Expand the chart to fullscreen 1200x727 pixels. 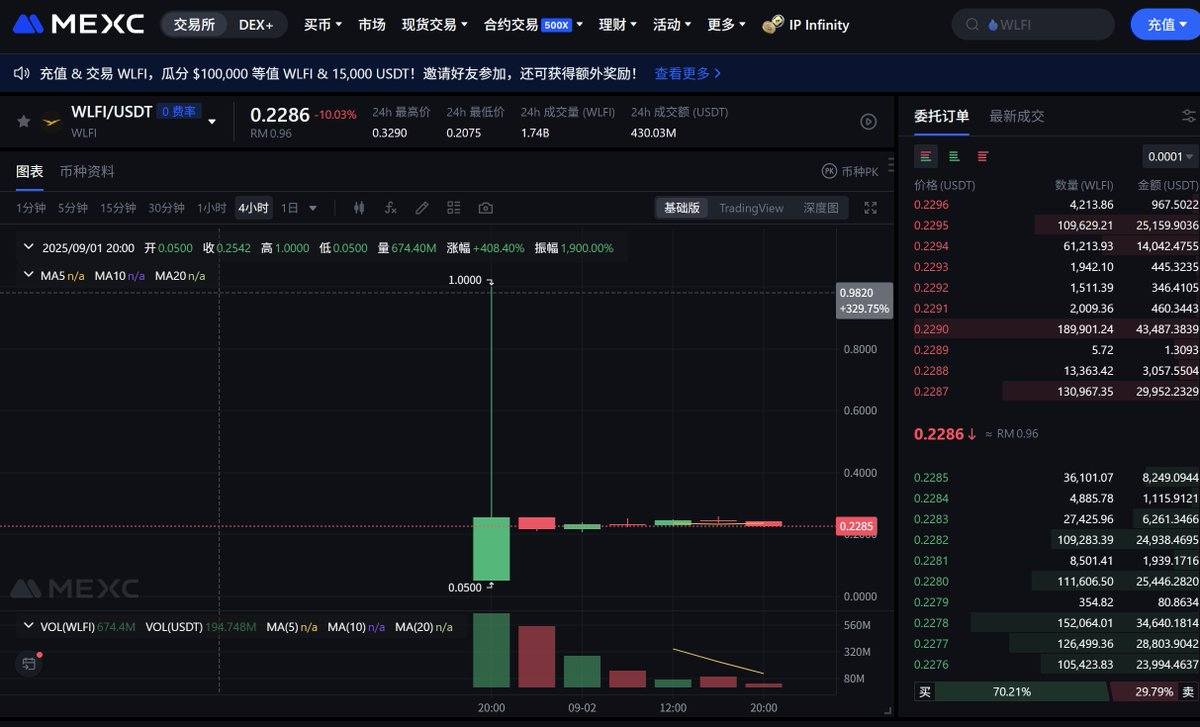870,208
